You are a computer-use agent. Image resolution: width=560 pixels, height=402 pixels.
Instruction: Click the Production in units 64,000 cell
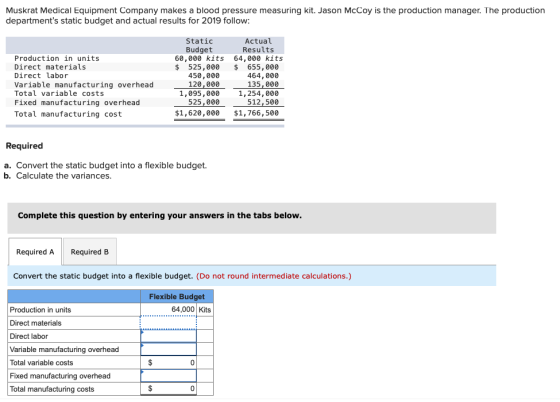click(168, 310)
